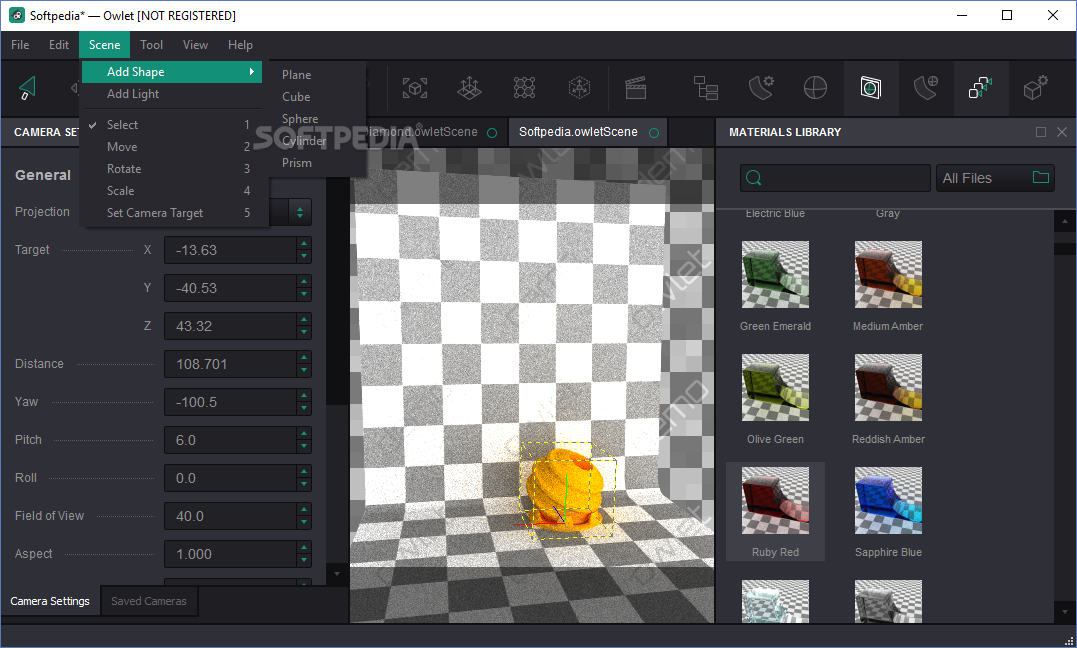This screenshot has width=1077, height=648.
Task: Increase the Yaw value
Action: tap(304, 395)
